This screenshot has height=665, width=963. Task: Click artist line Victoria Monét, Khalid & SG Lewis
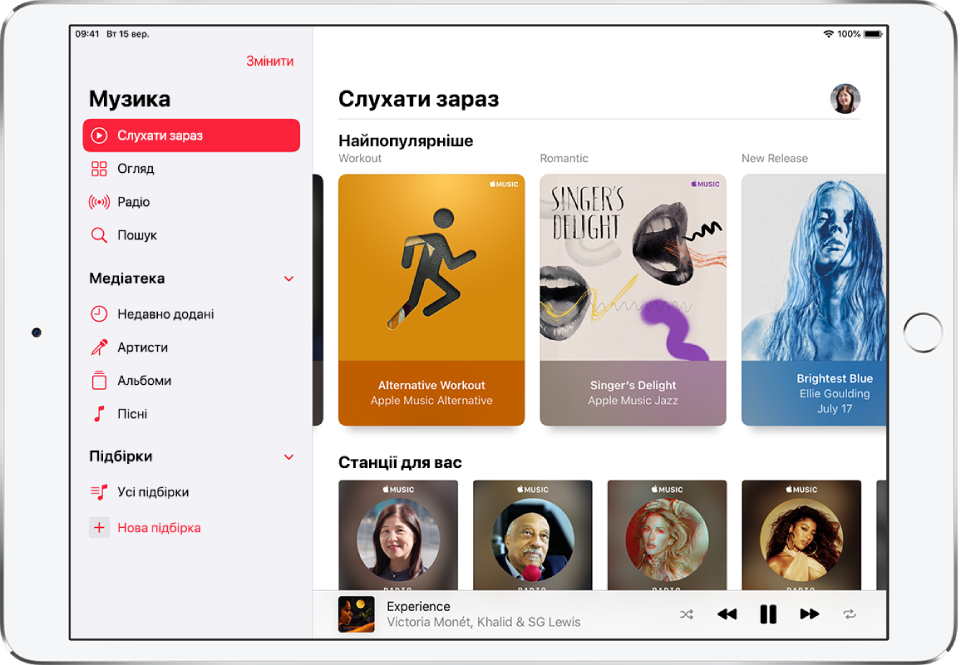[x=483, y=622]
